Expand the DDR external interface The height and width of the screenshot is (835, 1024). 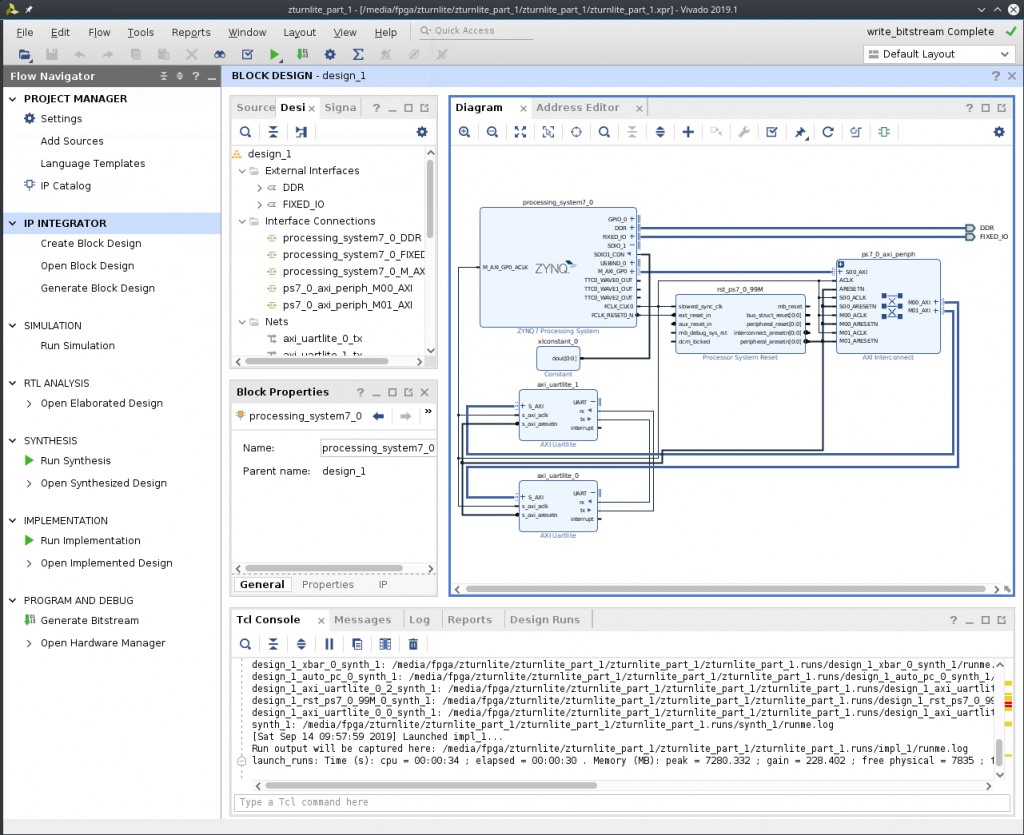pyautogui.click(x=259, y=187)
